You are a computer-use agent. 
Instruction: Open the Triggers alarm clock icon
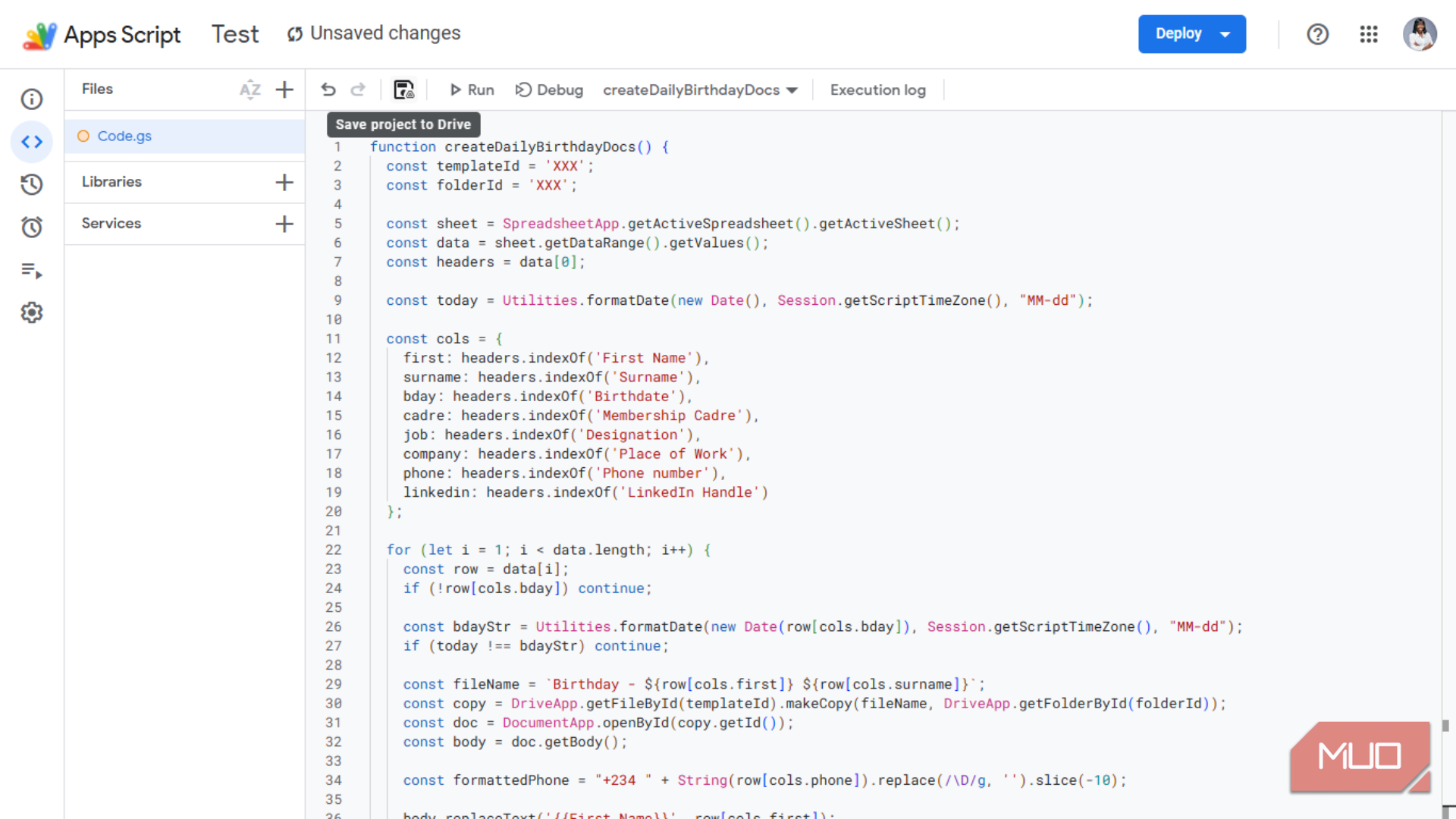32,227
